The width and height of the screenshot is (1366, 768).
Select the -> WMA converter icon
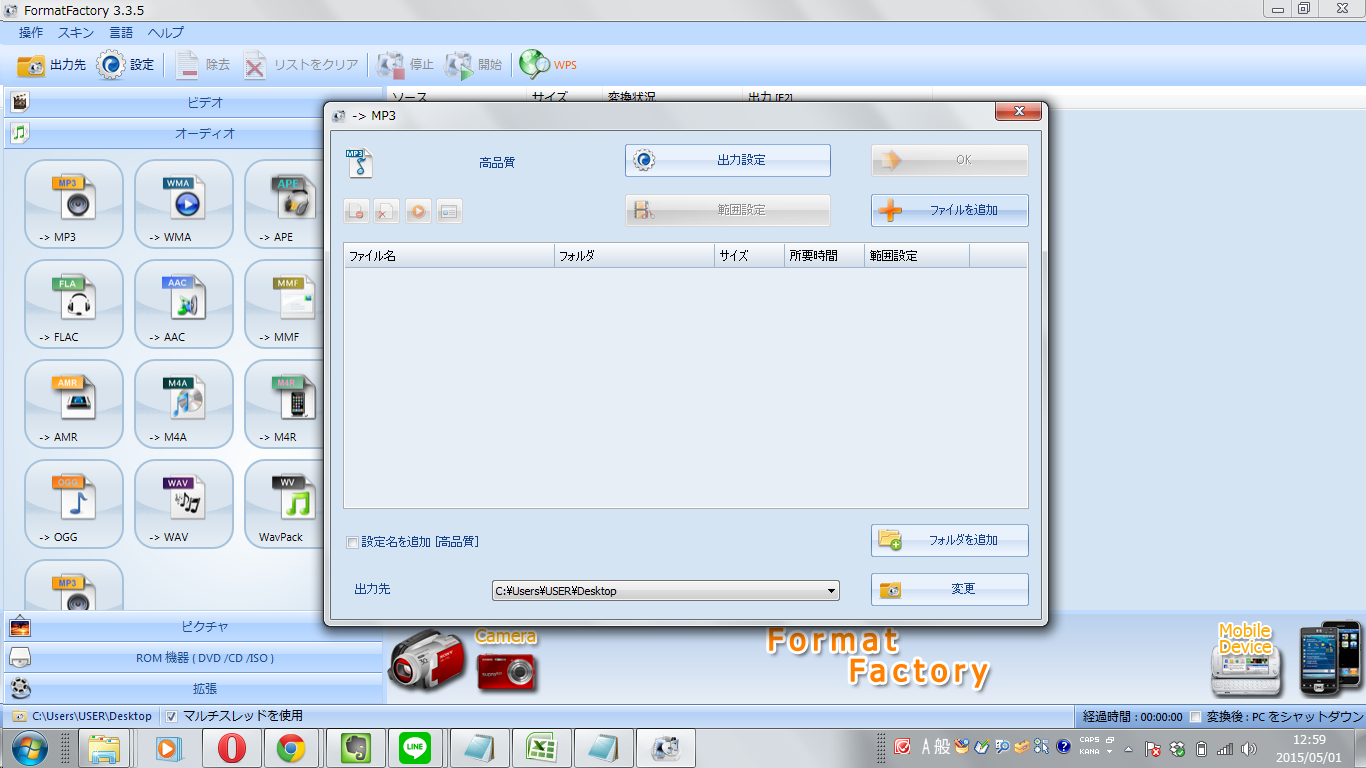184,204
